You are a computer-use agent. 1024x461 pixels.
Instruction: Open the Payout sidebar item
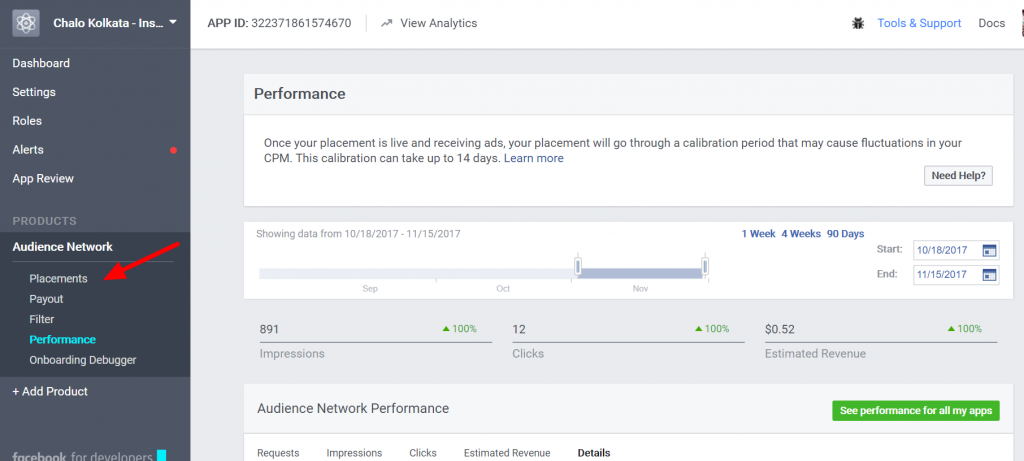pyautogui.click(x=46, y=299)
